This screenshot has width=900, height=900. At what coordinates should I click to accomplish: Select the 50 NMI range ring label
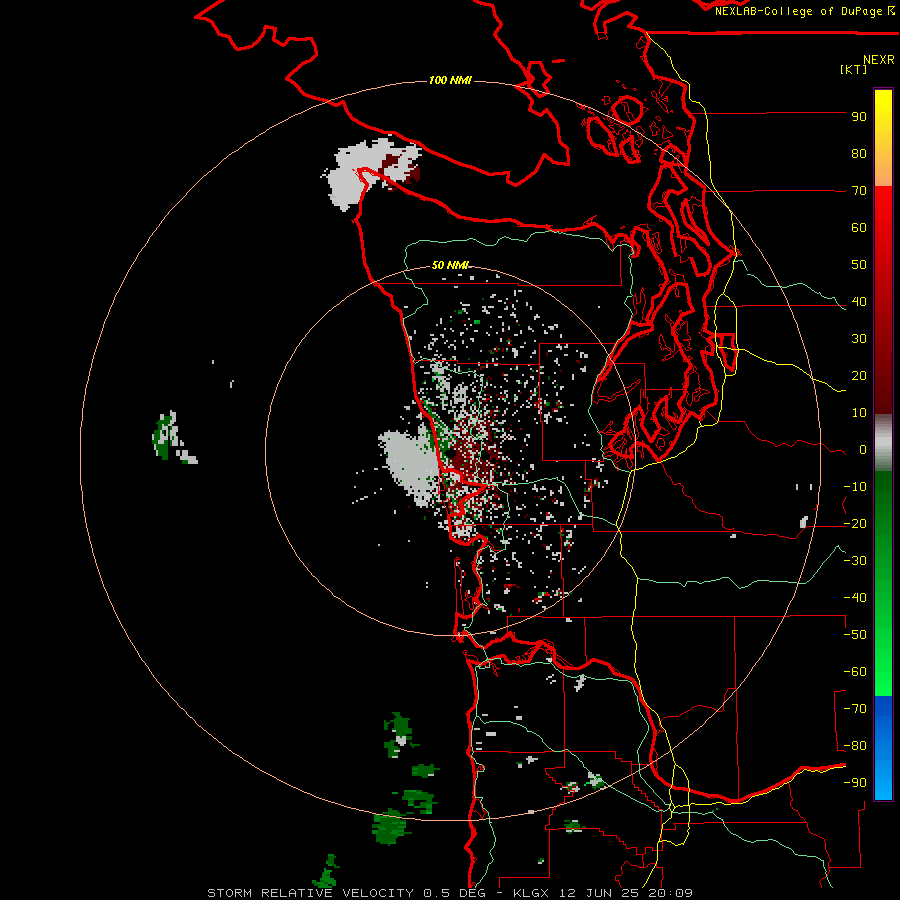point(451,265)
